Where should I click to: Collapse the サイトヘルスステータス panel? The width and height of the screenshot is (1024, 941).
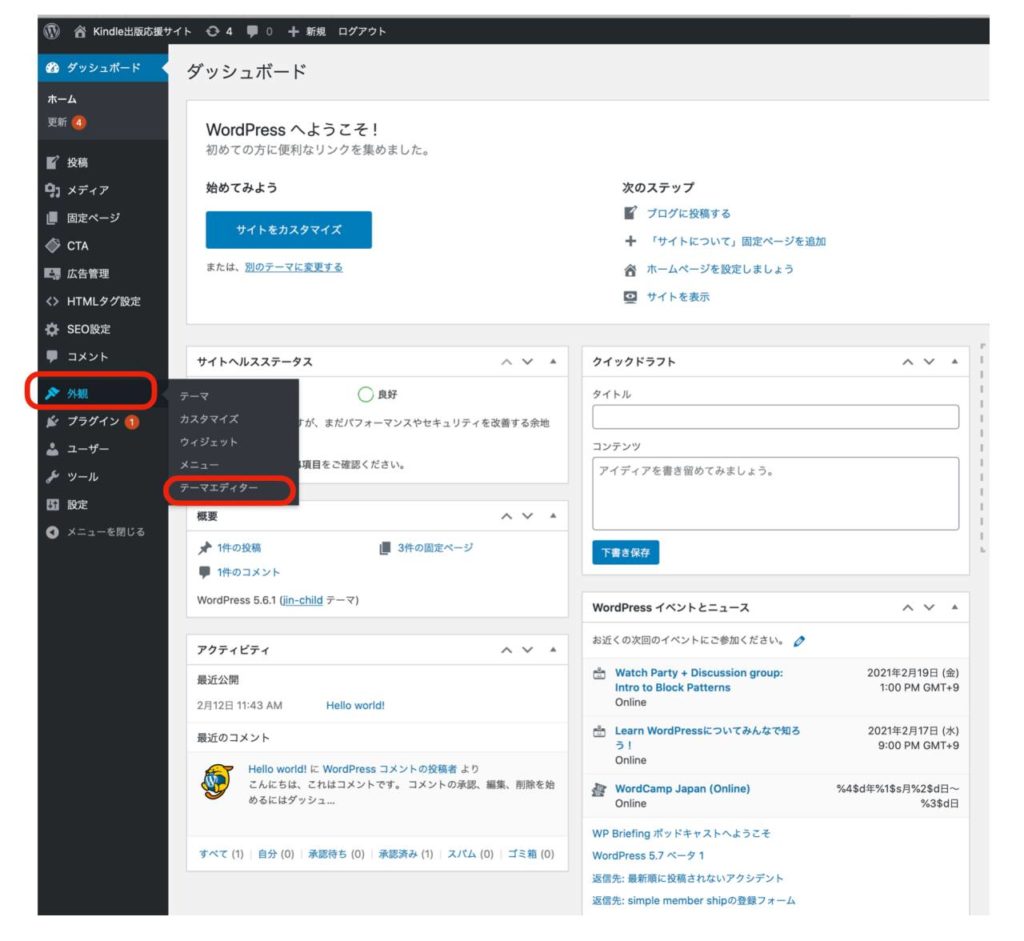coord(553,362)
